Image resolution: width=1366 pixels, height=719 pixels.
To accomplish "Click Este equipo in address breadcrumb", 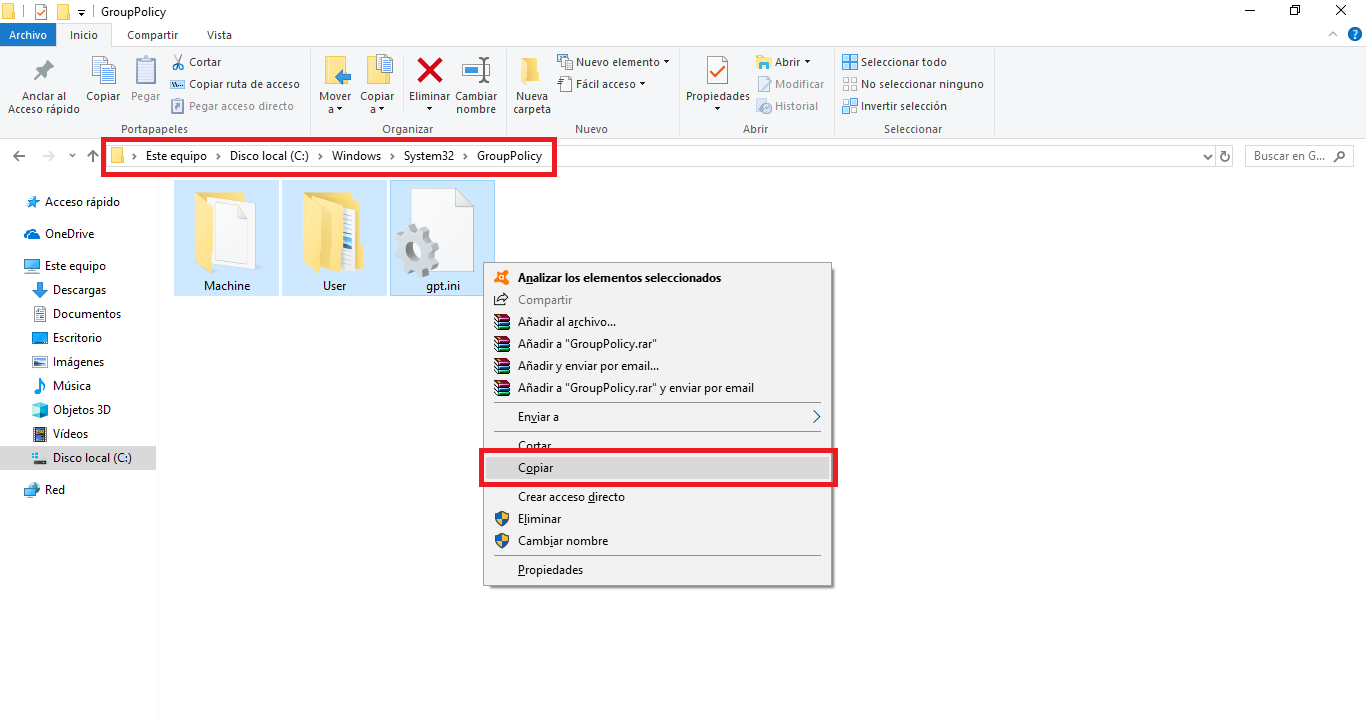I will tap(176, 156).
